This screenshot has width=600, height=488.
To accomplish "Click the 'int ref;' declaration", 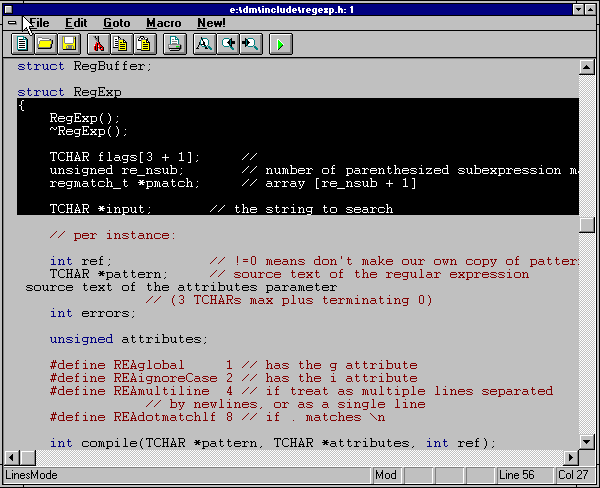I will 81,261.
